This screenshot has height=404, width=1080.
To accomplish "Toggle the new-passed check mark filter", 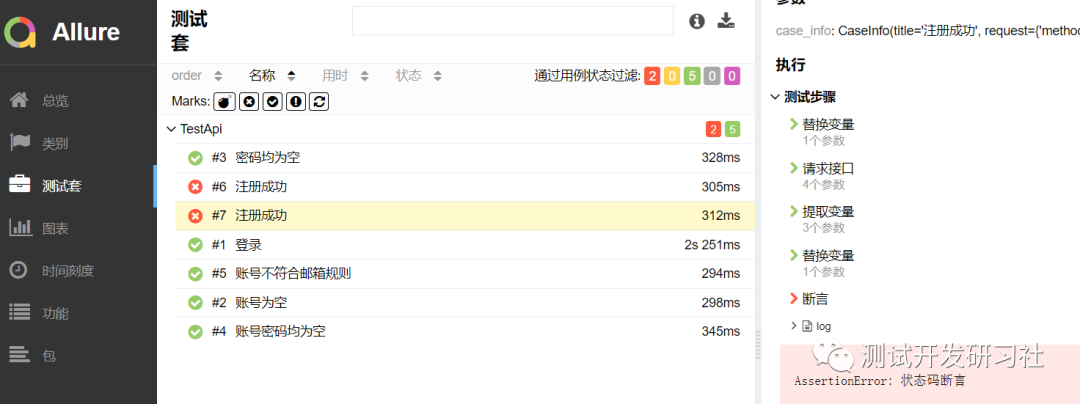I will tap(273, 102).
